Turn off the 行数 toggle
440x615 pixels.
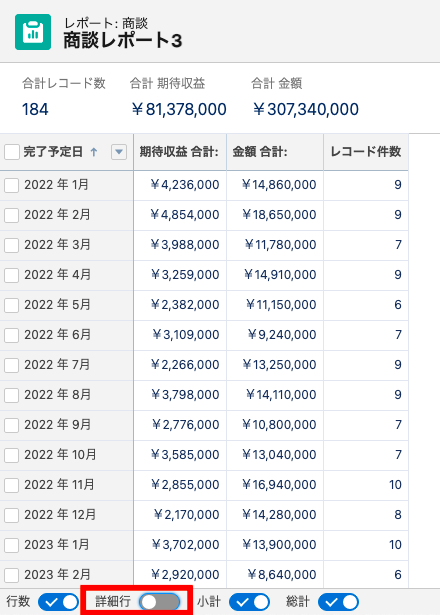tap(58, 602)
